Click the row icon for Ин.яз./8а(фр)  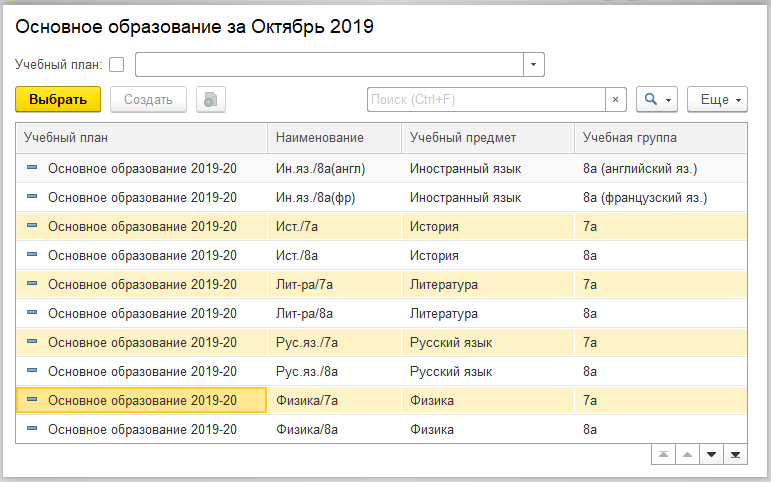point(31,198)
